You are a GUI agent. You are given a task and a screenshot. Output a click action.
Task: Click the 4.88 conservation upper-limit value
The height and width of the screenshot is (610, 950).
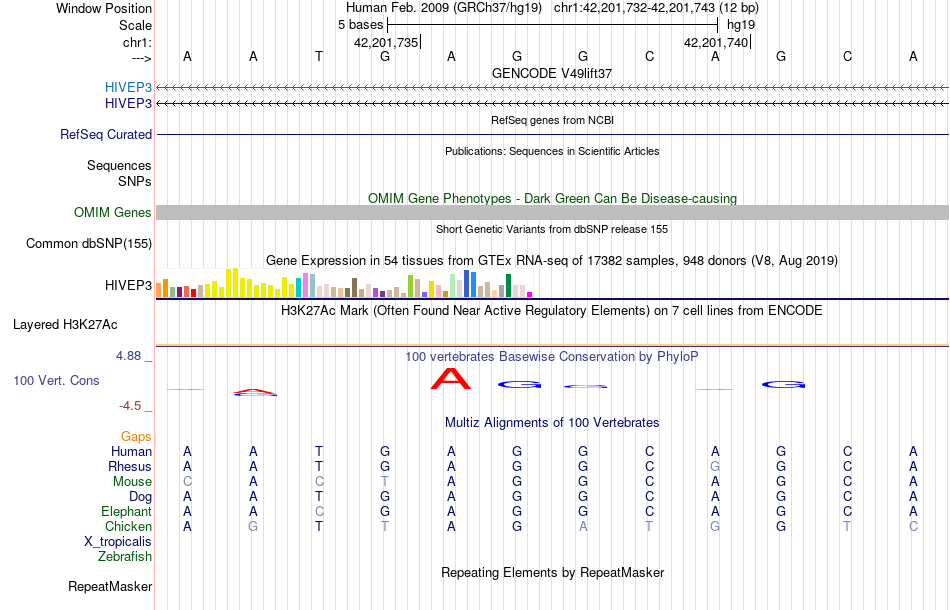pyautogui.click(x=128, y=356)
